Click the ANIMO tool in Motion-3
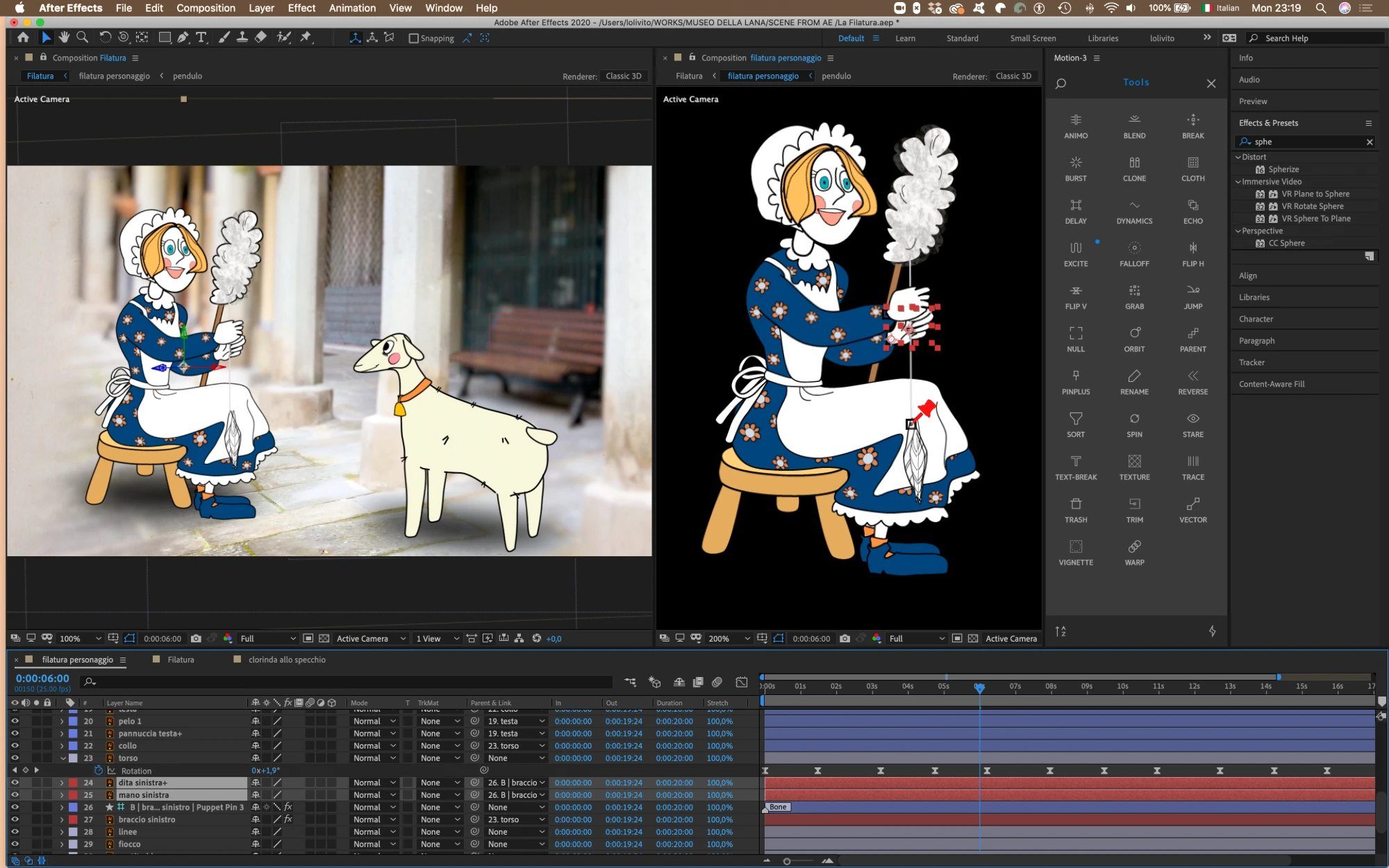1389x868 pixels. pyautogui.click(x=1076, y=126)
